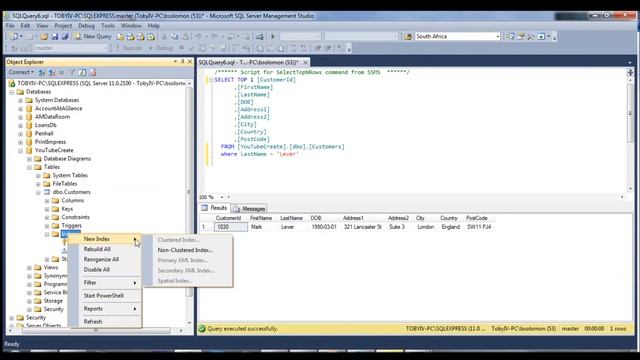
Task: Click the Disconnect icon in Object Explorer toolbar
Action: tap(52, 73)
